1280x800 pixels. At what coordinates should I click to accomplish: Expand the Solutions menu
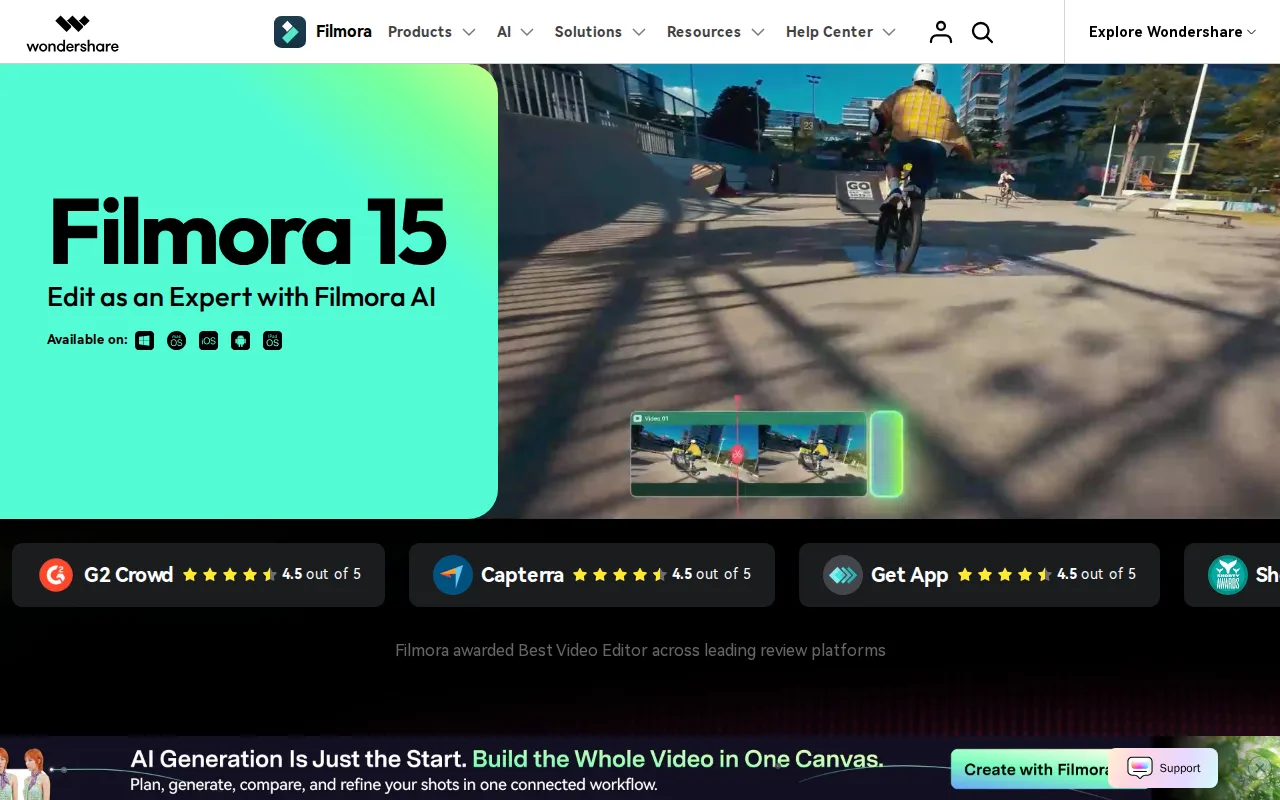[600, 32]
